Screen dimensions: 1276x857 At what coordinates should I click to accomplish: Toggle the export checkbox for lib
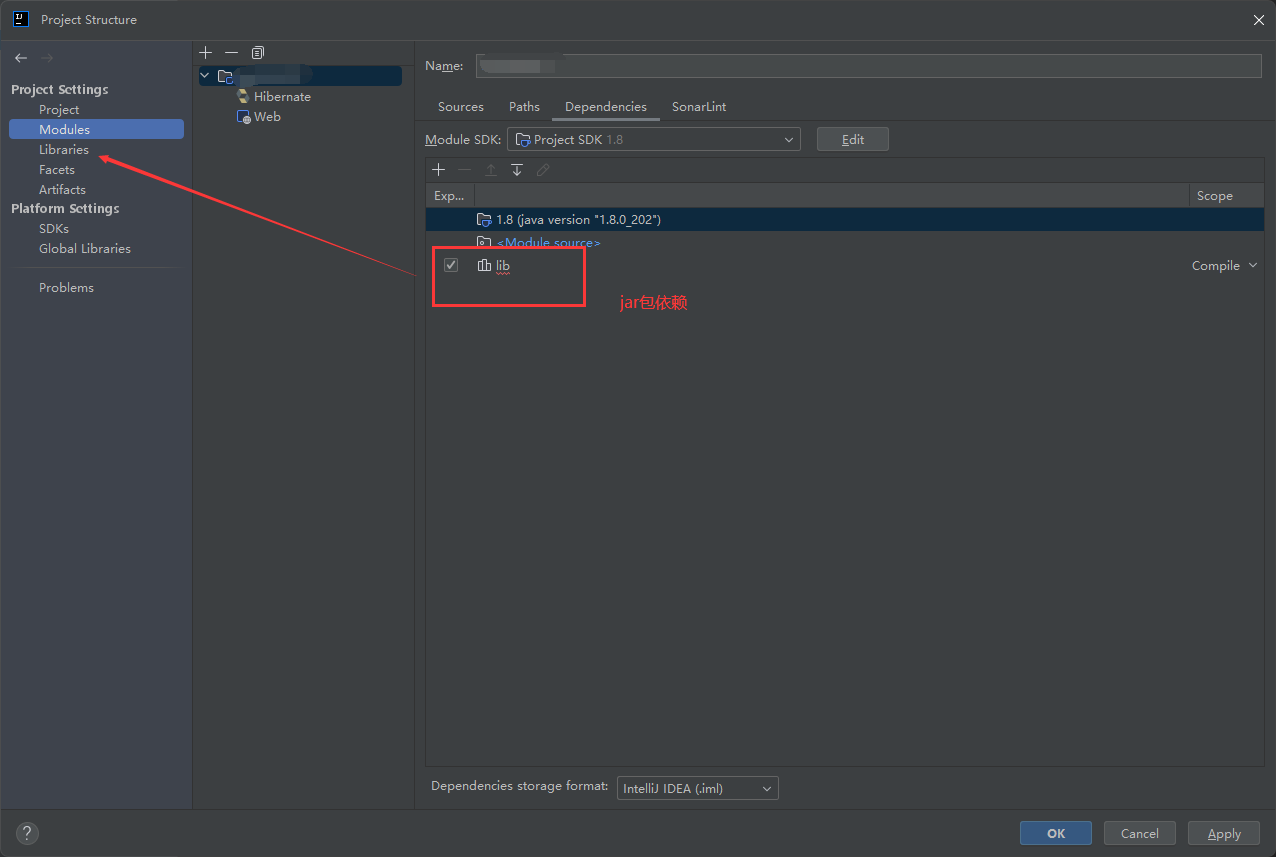click(451, 265)
